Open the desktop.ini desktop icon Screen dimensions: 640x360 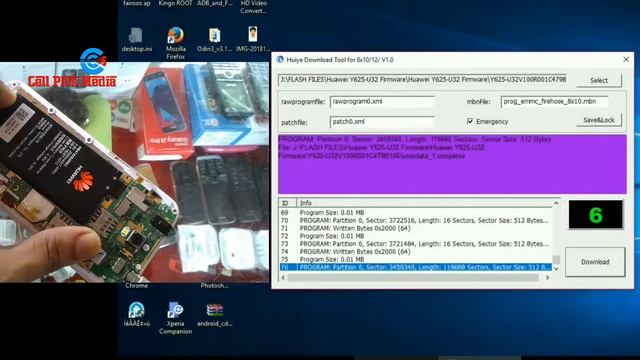[136, 40]
